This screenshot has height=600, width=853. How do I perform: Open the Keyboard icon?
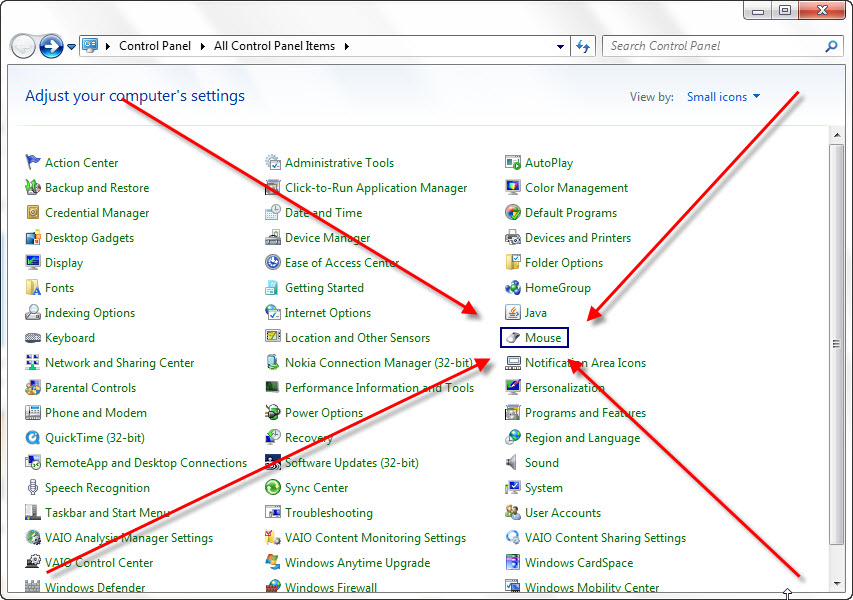(33, 337)
